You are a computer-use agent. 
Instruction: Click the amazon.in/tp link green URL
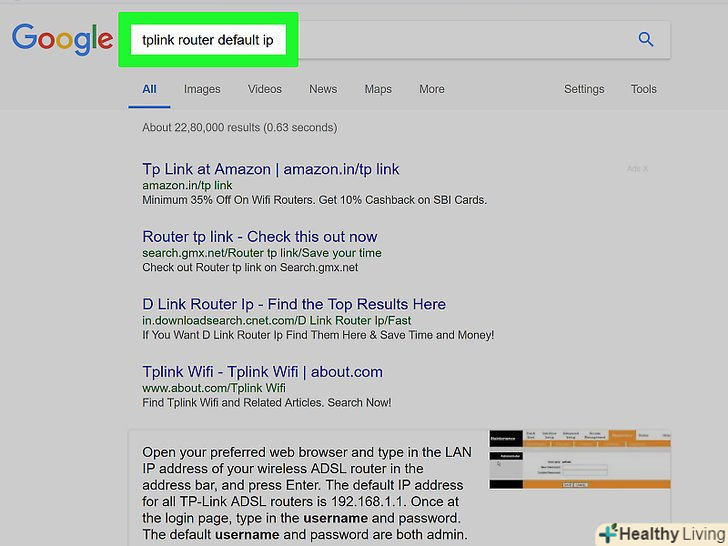[187, 185]
